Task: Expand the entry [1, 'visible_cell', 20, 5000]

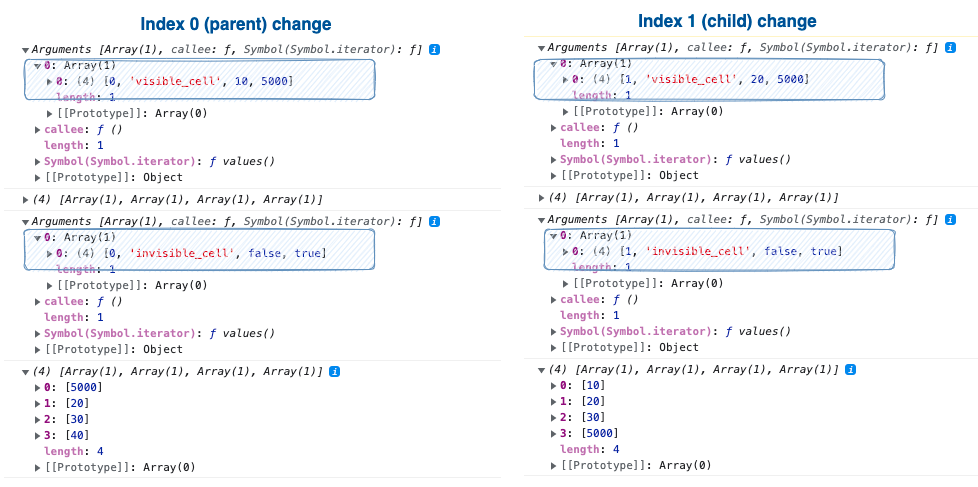Action: pos(565,79)
